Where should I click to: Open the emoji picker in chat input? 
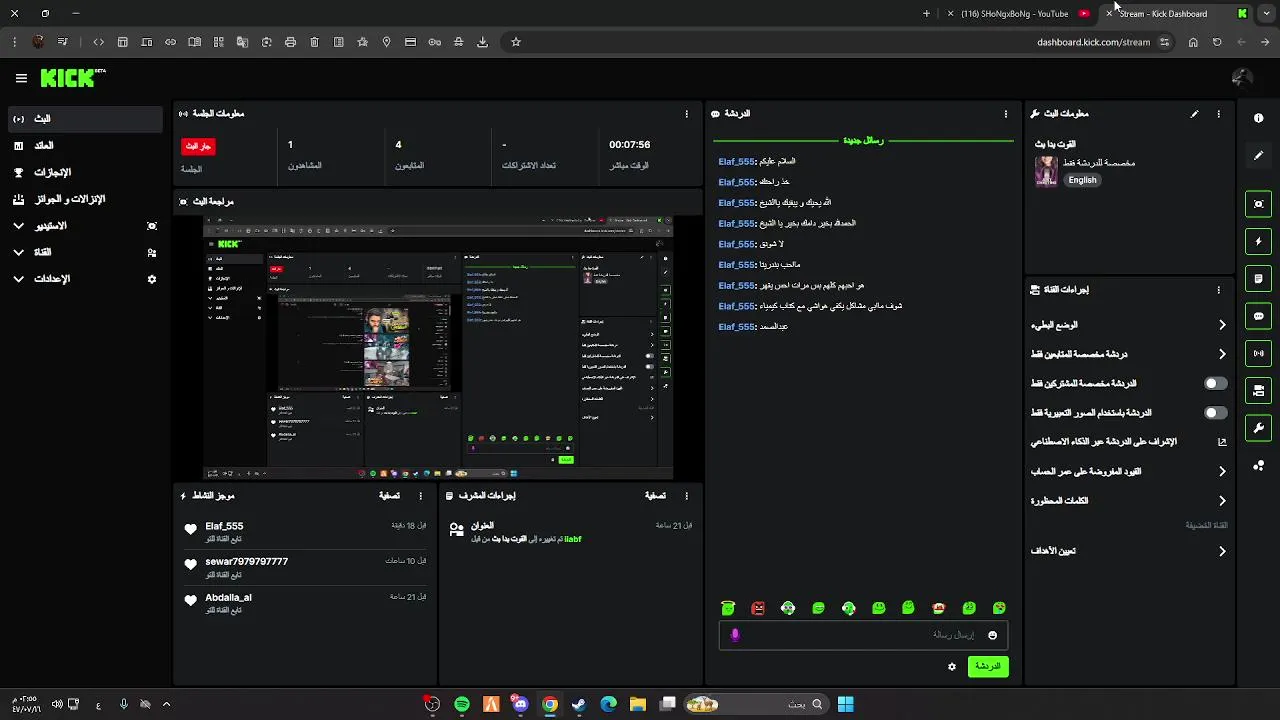[x=992, y=635]
